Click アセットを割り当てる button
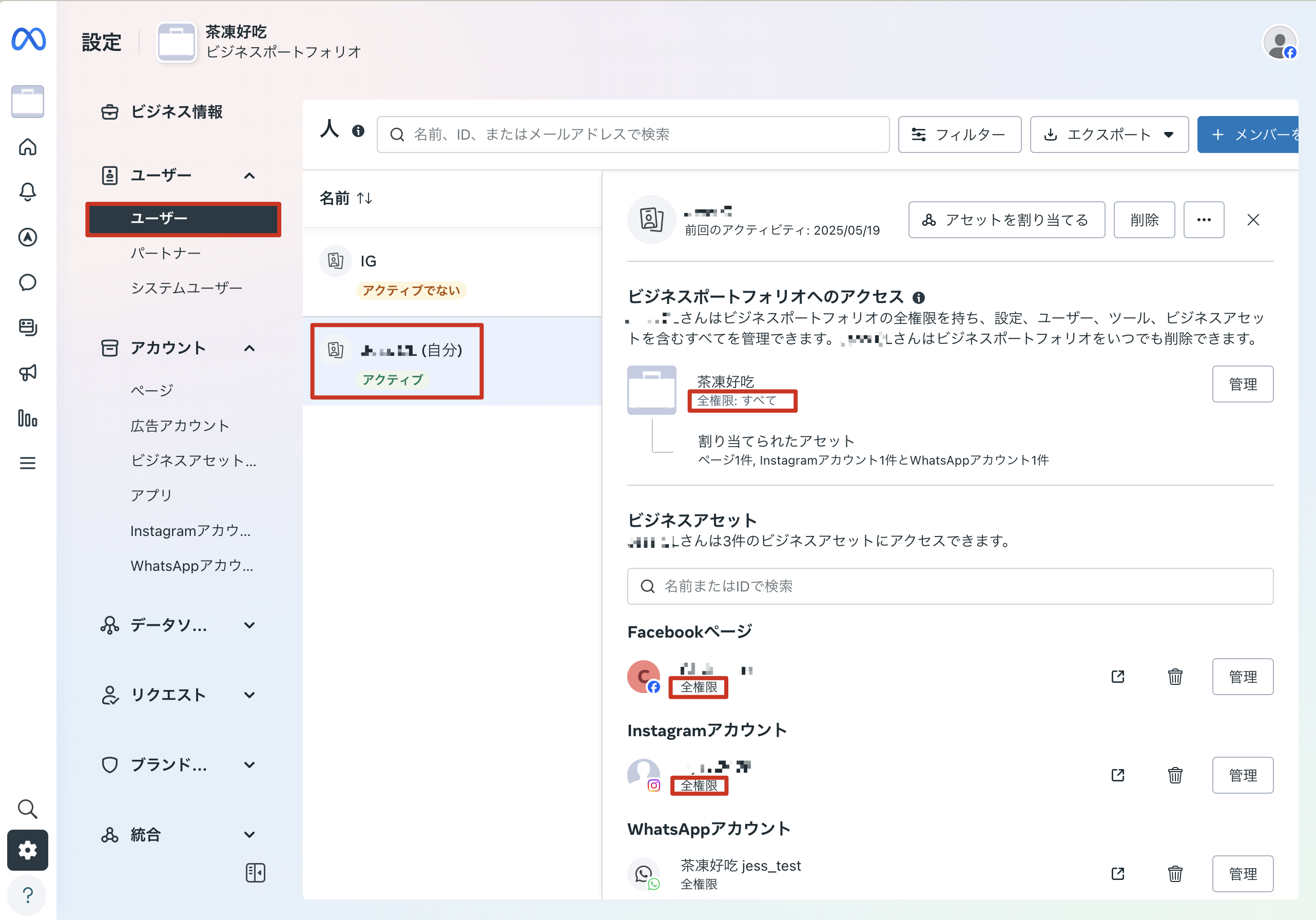1316x920 pixels. coord(1007,220)
